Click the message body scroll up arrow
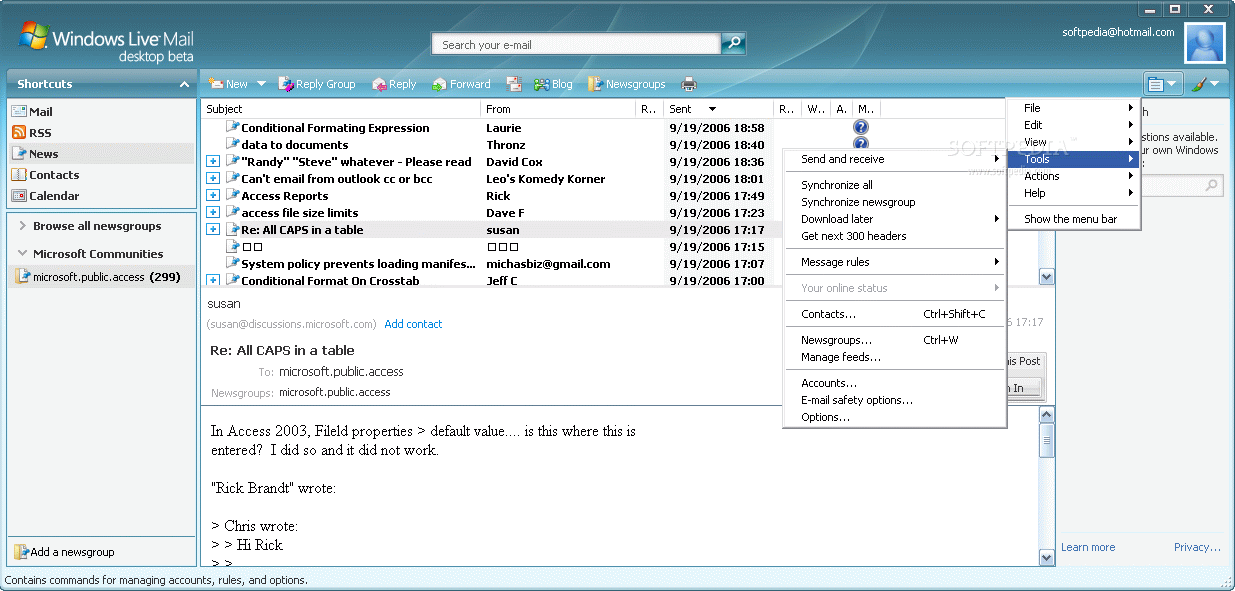 point(1047,414)
